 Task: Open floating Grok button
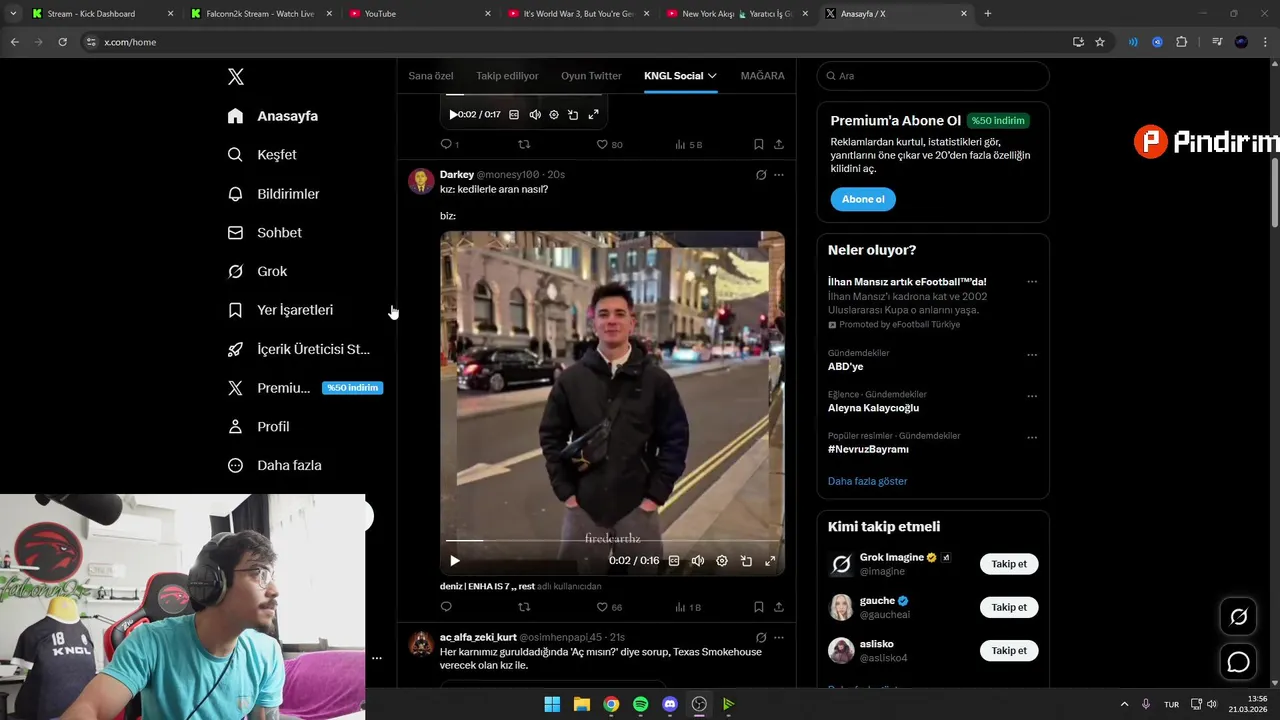1238,617
